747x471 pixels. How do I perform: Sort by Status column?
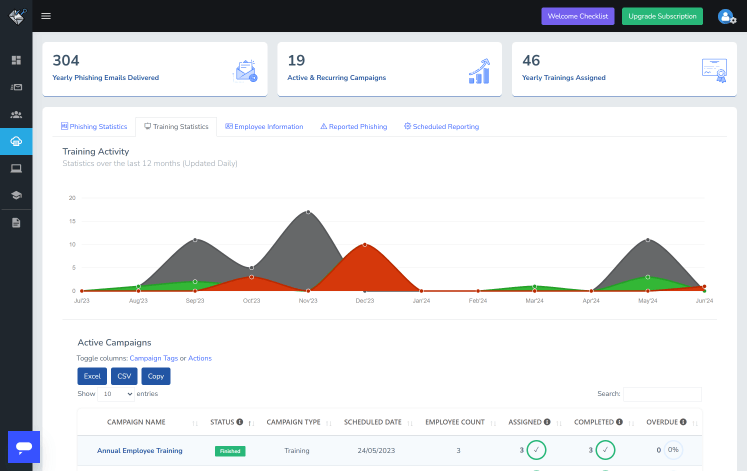click(231, 422)
